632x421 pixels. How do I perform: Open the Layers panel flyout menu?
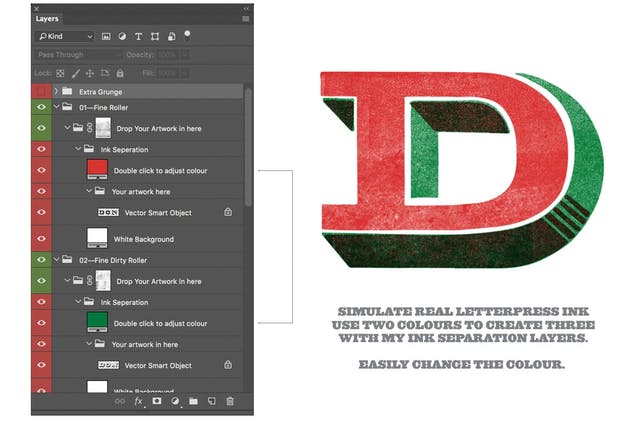[246, 18]
